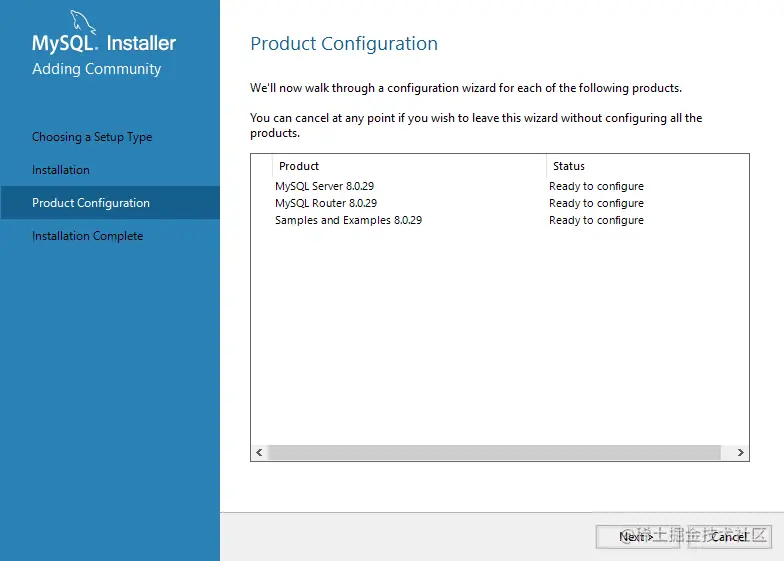Click the MySQL Server status Ready to configure

pyautogui.click(x=596, y=186)
